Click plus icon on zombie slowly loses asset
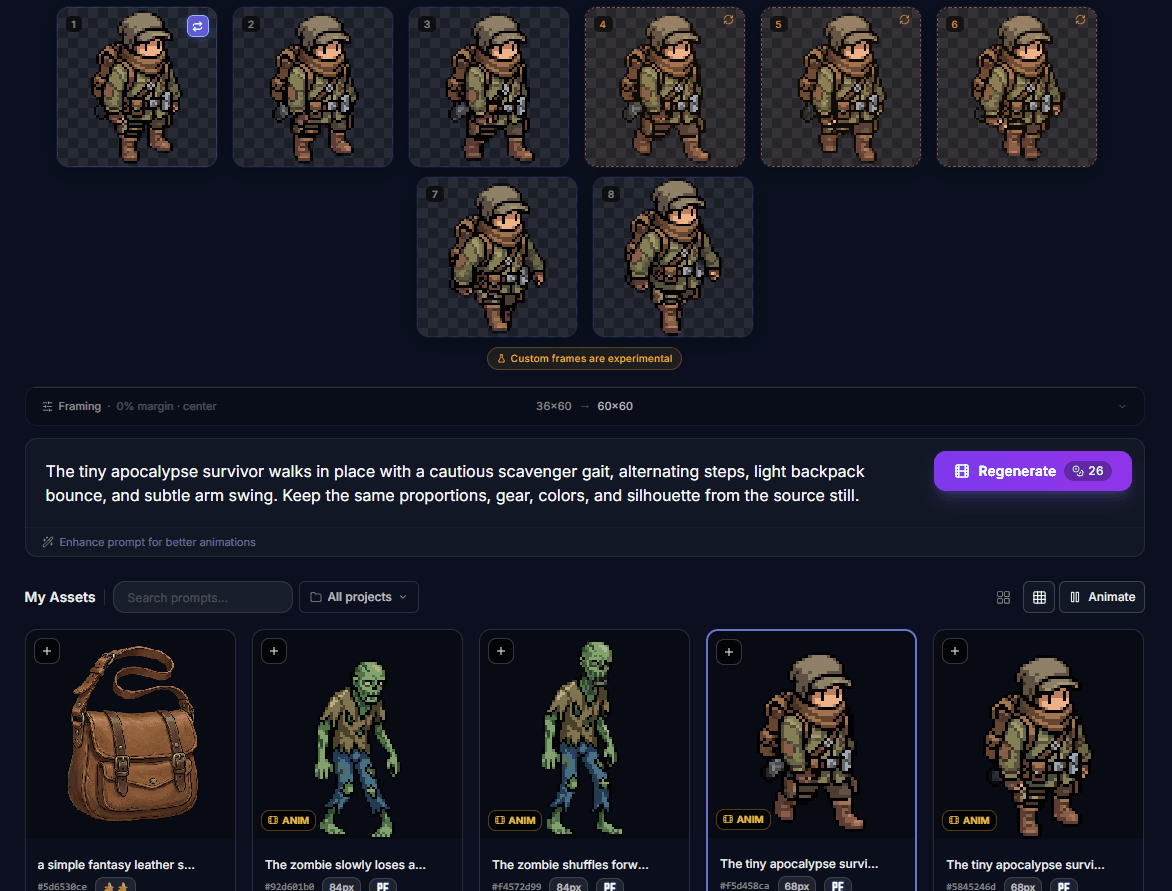 click(275, 651)
